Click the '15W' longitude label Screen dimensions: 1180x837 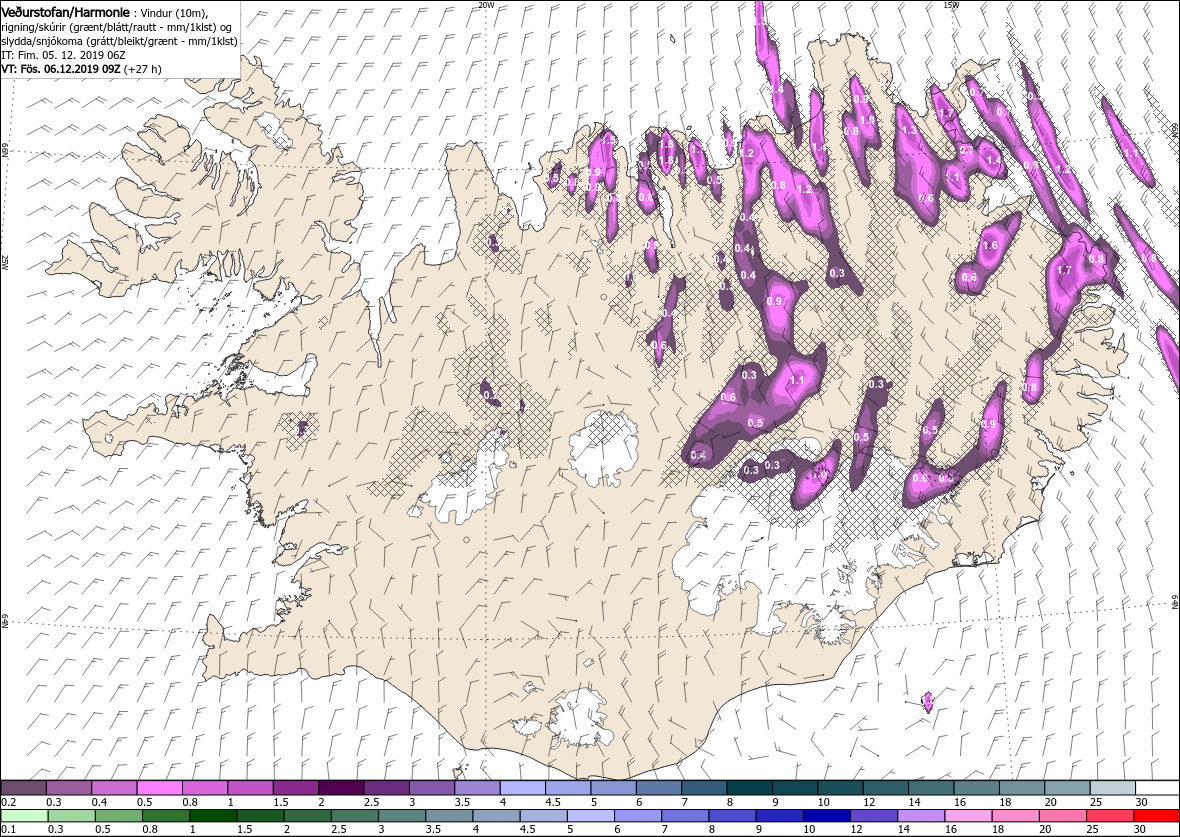[950, 5]
